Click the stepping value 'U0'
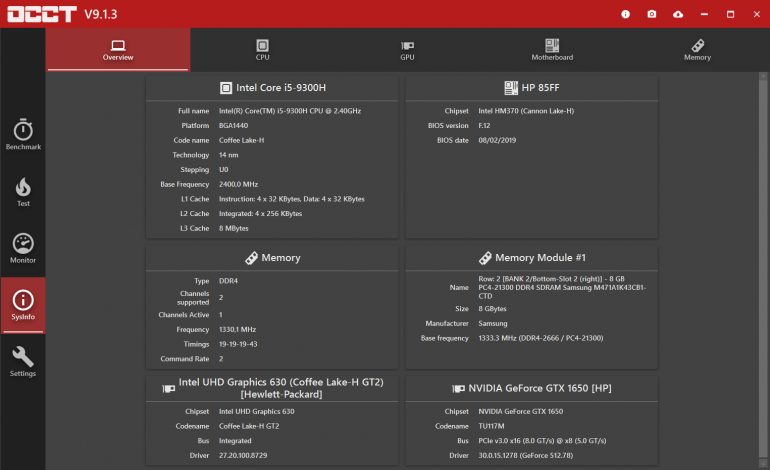The height and width of the screenshot is (470, 770). pyautogui.click(x=223, y=170)
